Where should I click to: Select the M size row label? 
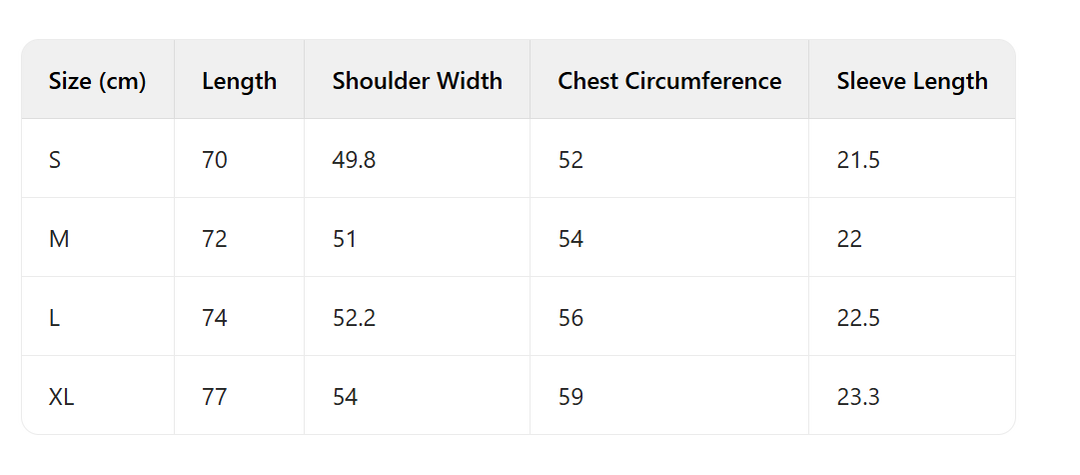click(x=57, y=239)
